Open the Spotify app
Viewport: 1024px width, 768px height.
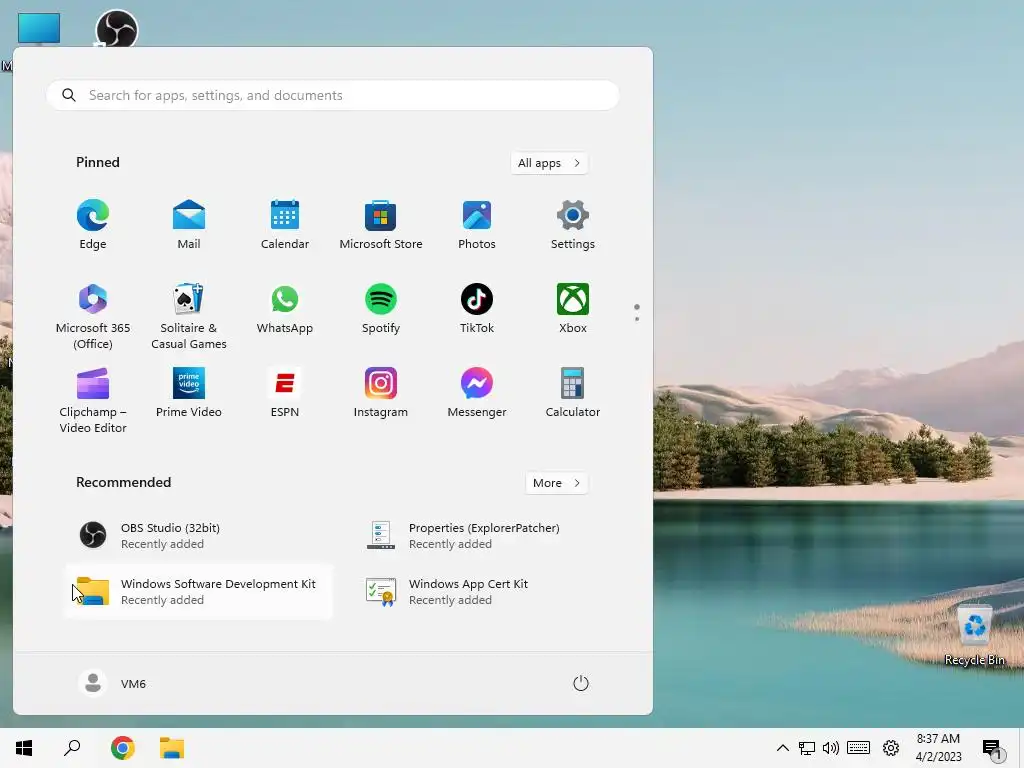pos(381,309)
